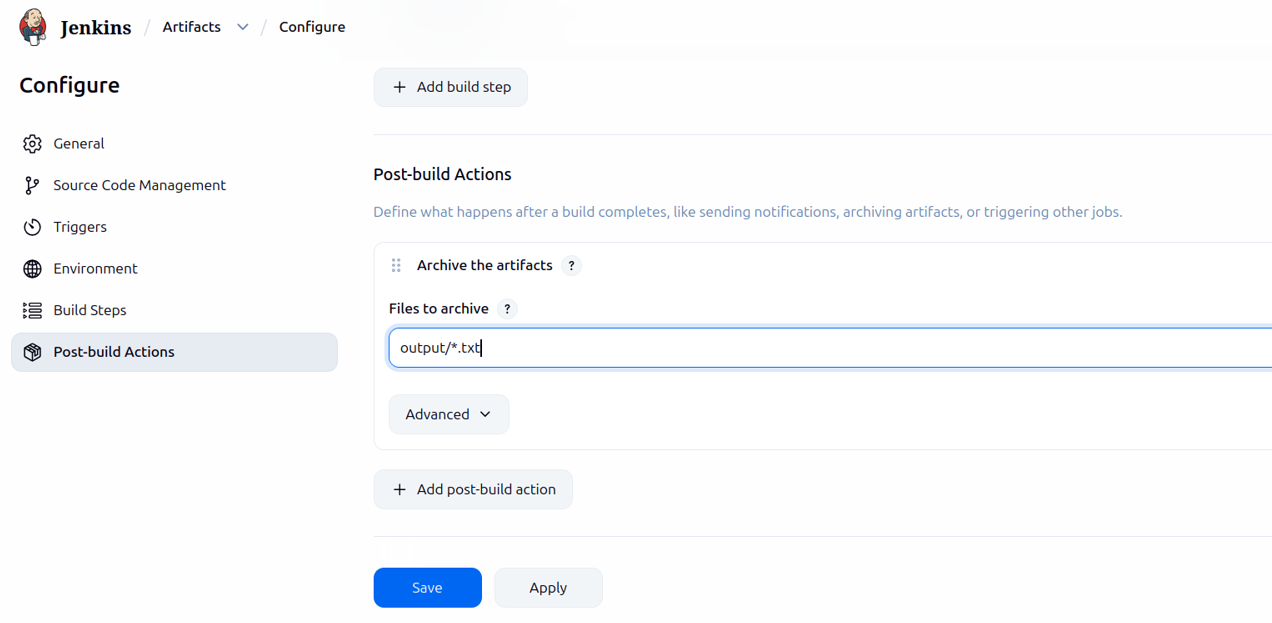
Task: Grab the drag handle beside Archive the artifacts
Action: [396, 265]
